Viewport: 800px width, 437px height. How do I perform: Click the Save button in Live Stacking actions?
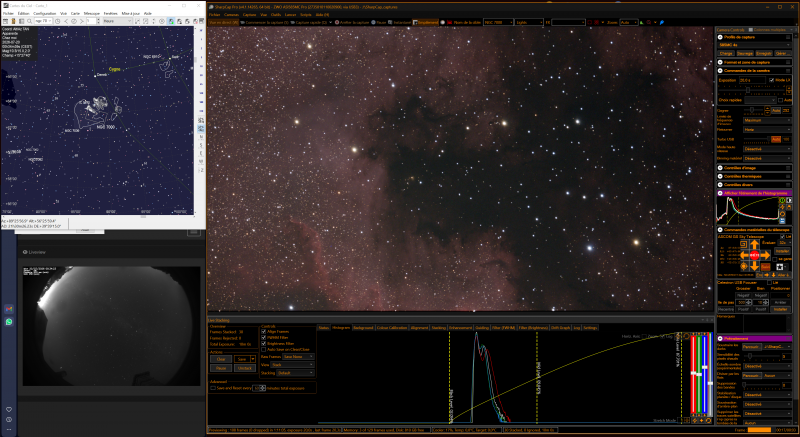242,359
